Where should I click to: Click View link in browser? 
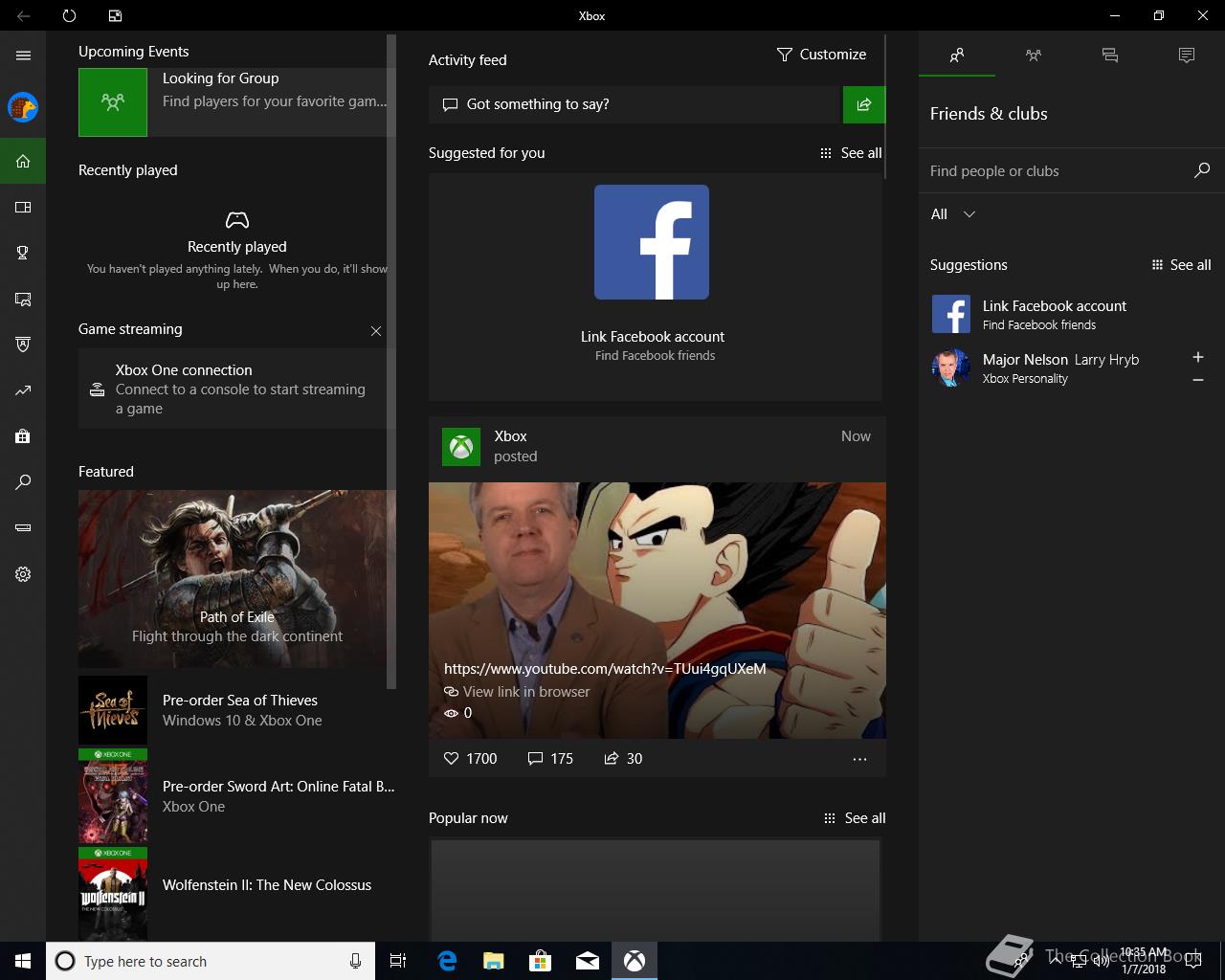[x=517, y=692]
